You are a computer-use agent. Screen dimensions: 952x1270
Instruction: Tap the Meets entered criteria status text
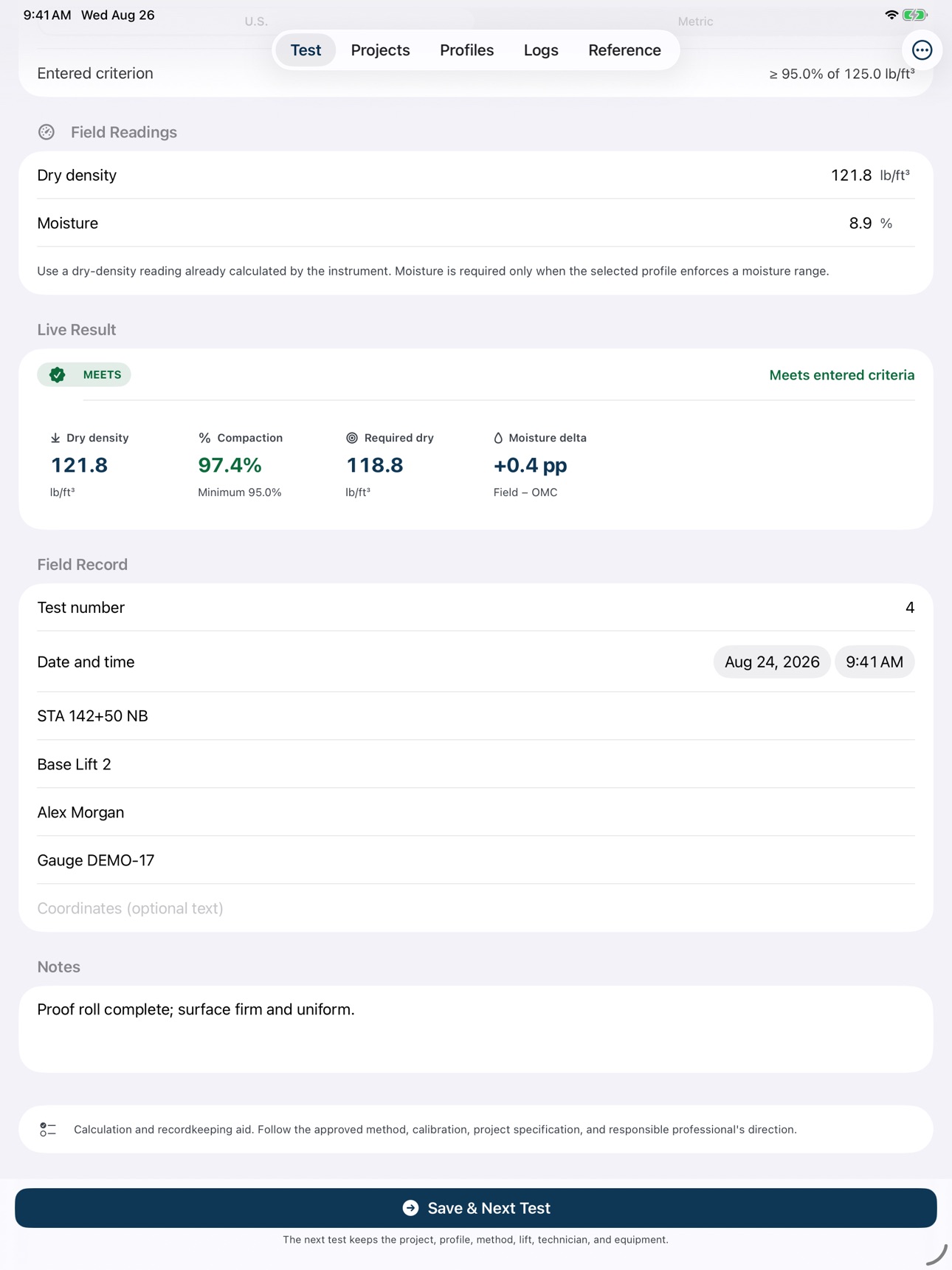point(842,375)
